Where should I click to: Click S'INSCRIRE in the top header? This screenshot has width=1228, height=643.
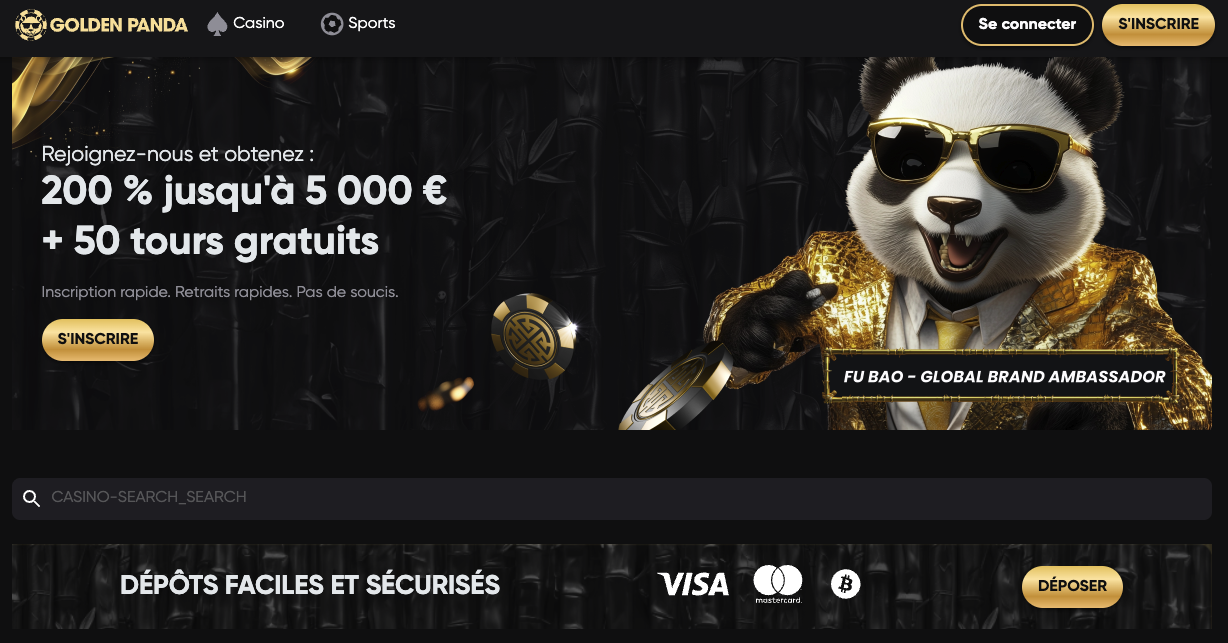click(x=1158, y=25)
